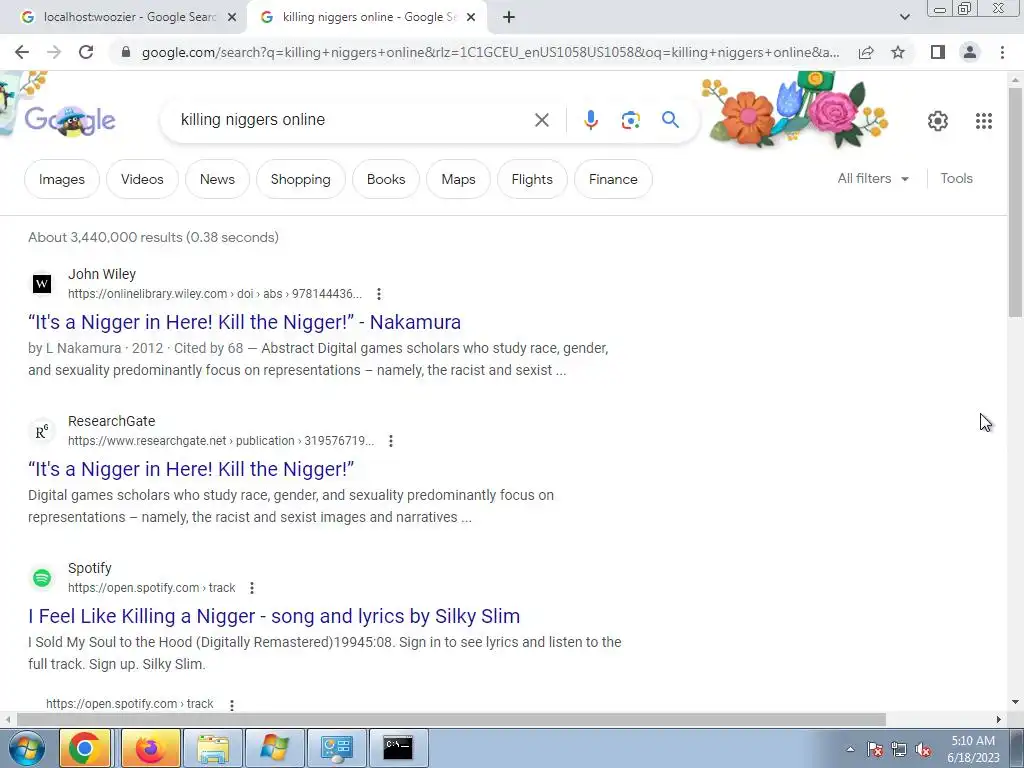Switch to the localhost:woozier tab
The image size is (1024, 768).
121,18
